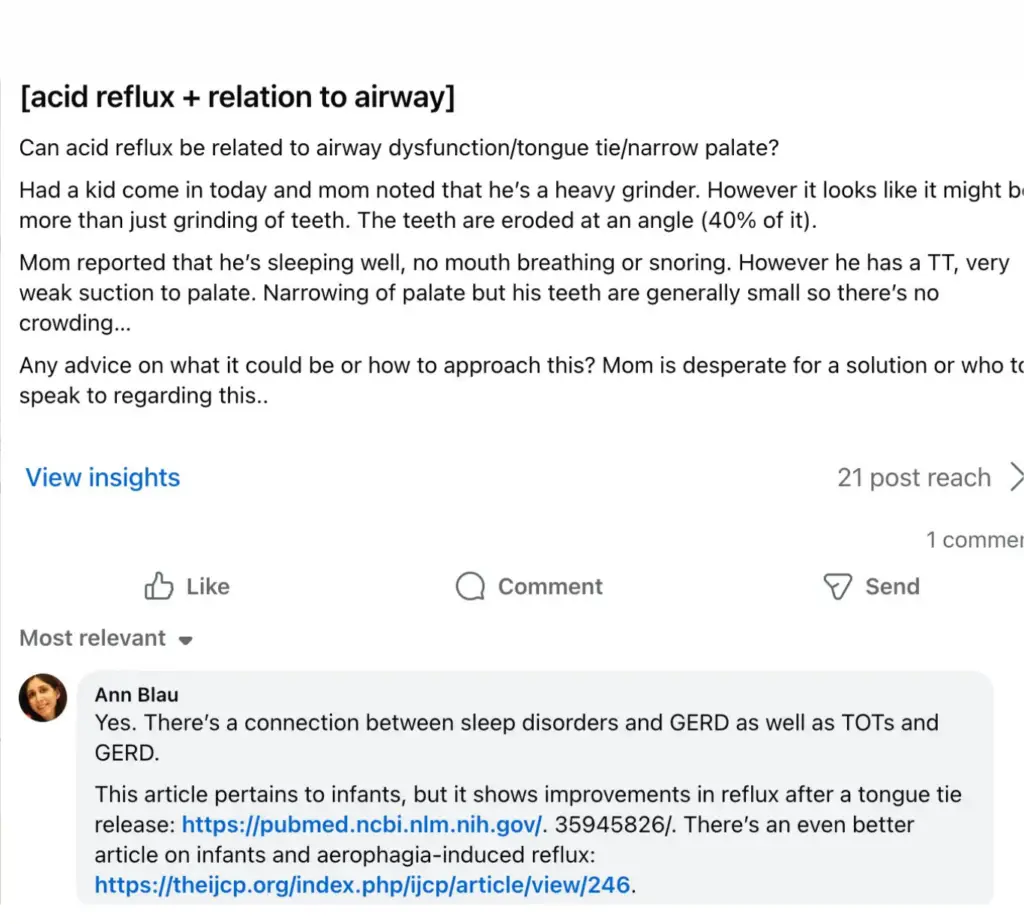Click the speech bubble Comment icon
The height and width of the screenshot is (924, 1024).
click(470, 586)
